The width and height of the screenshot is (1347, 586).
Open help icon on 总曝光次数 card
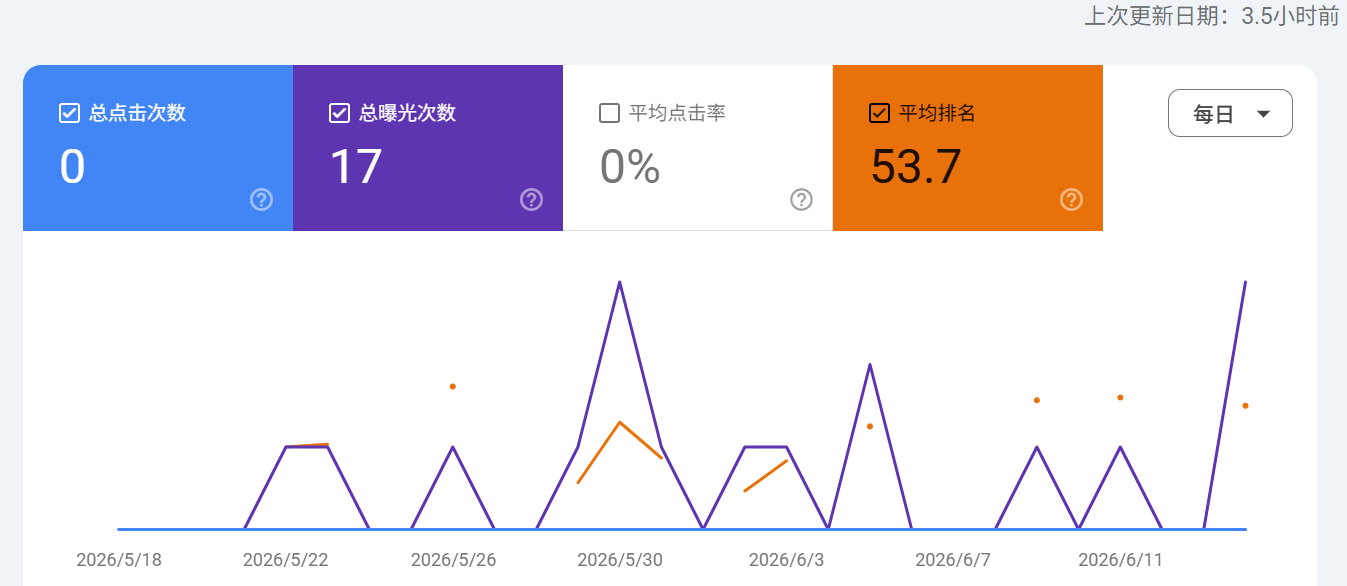[531, 200]
